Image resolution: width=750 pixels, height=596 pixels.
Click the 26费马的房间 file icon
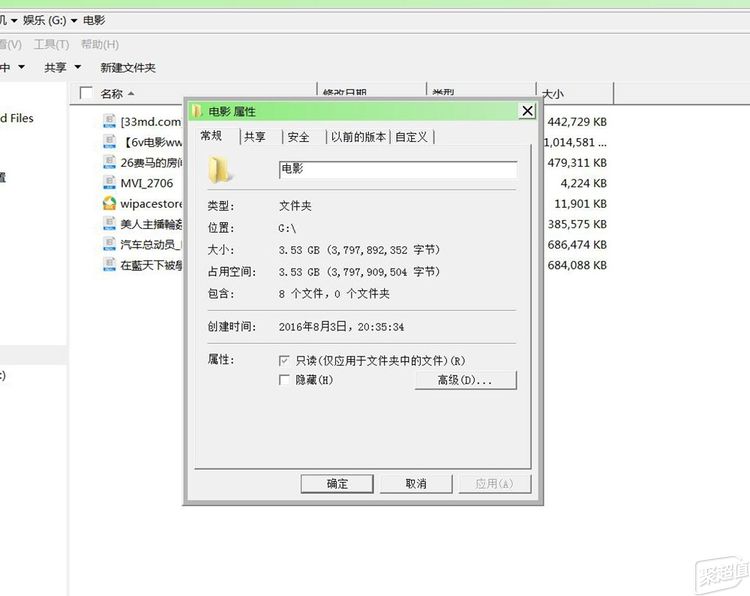tap(109, 162)
